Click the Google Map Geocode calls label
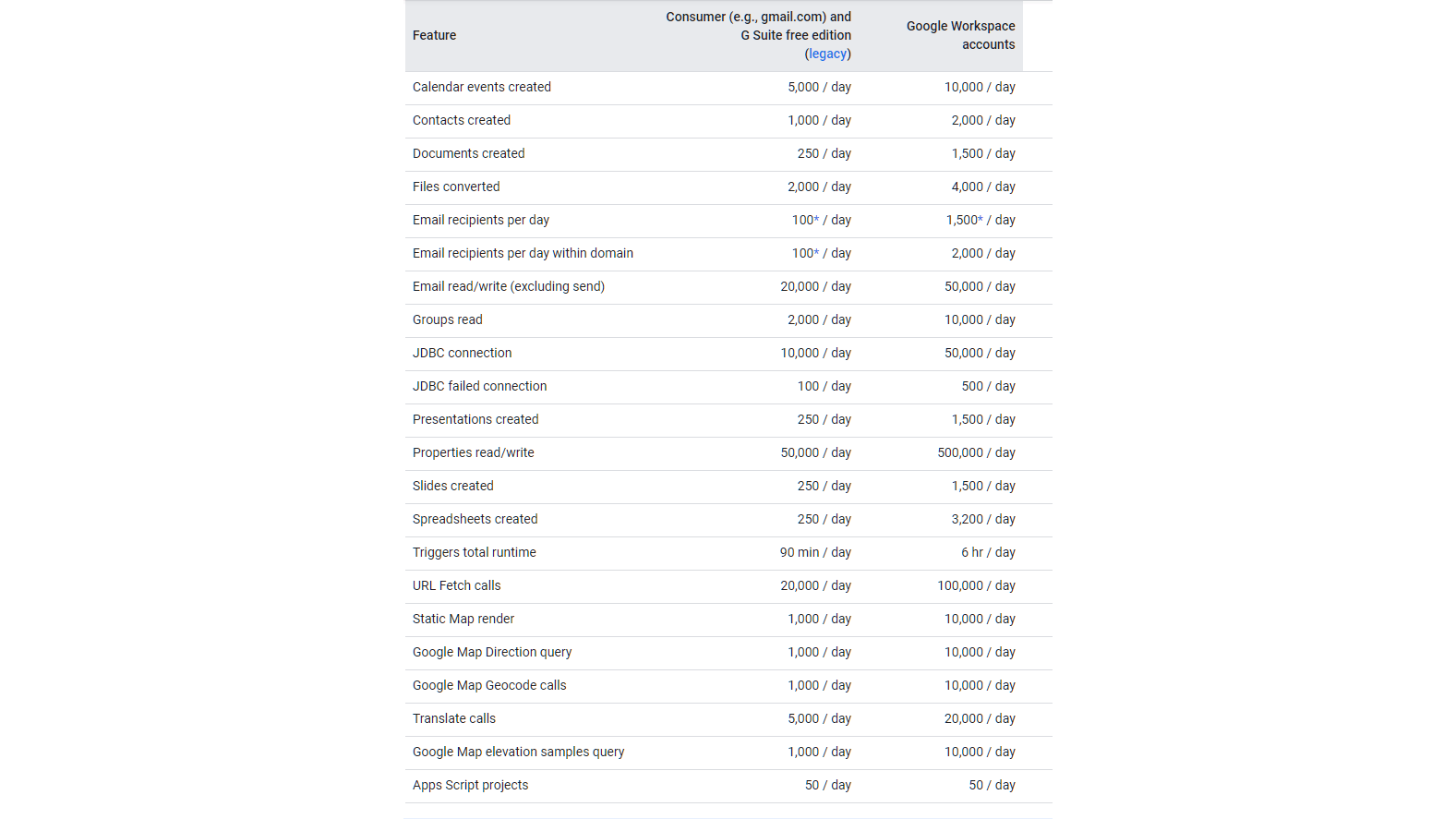Viewport: 1456px width, 819px height. [489, 685]
